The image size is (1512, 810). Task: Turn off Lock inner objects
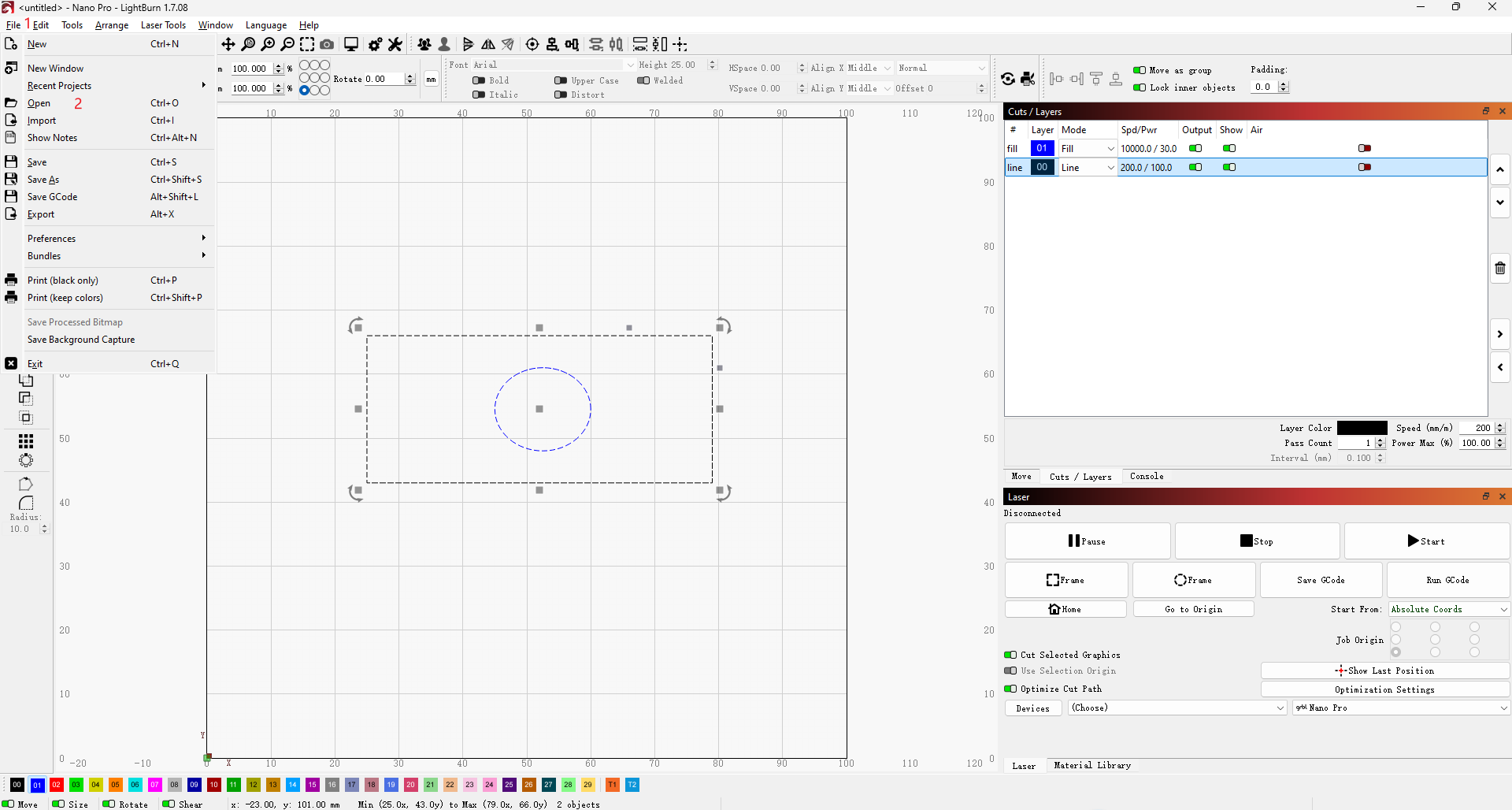tap(1140, 87)
